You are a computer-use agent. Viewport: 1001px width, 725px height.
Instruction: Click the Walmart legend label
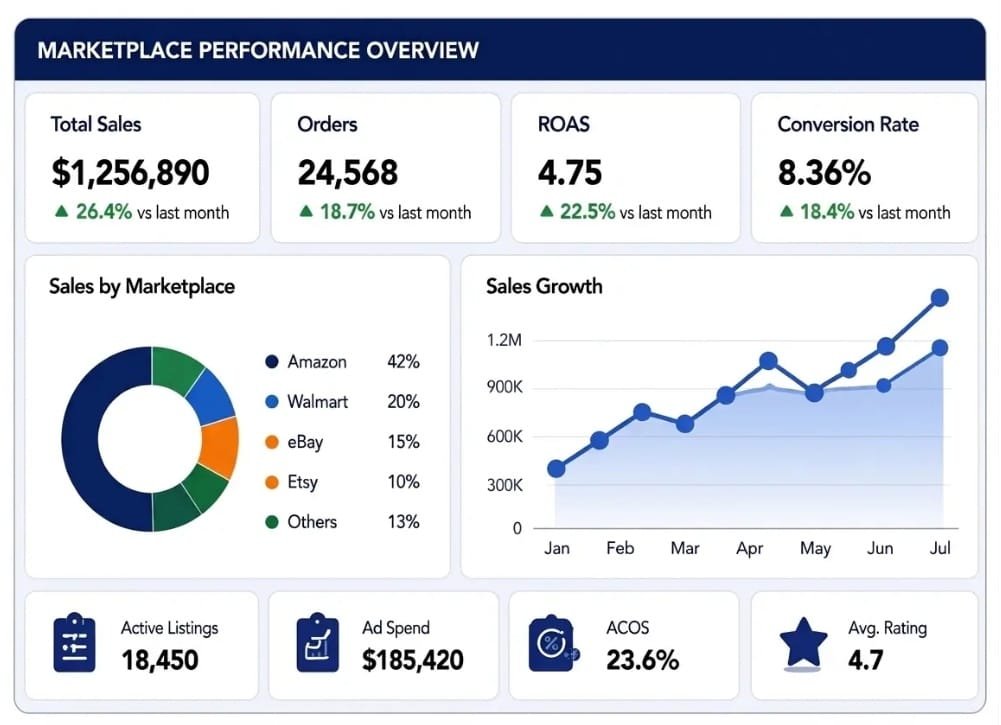318,401
